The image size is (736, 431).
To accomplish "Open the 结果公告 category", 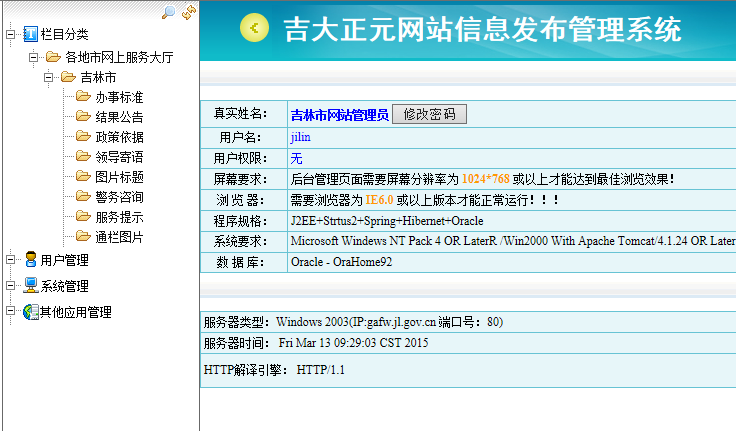I will pyautogui.click(x=119, y=117).
